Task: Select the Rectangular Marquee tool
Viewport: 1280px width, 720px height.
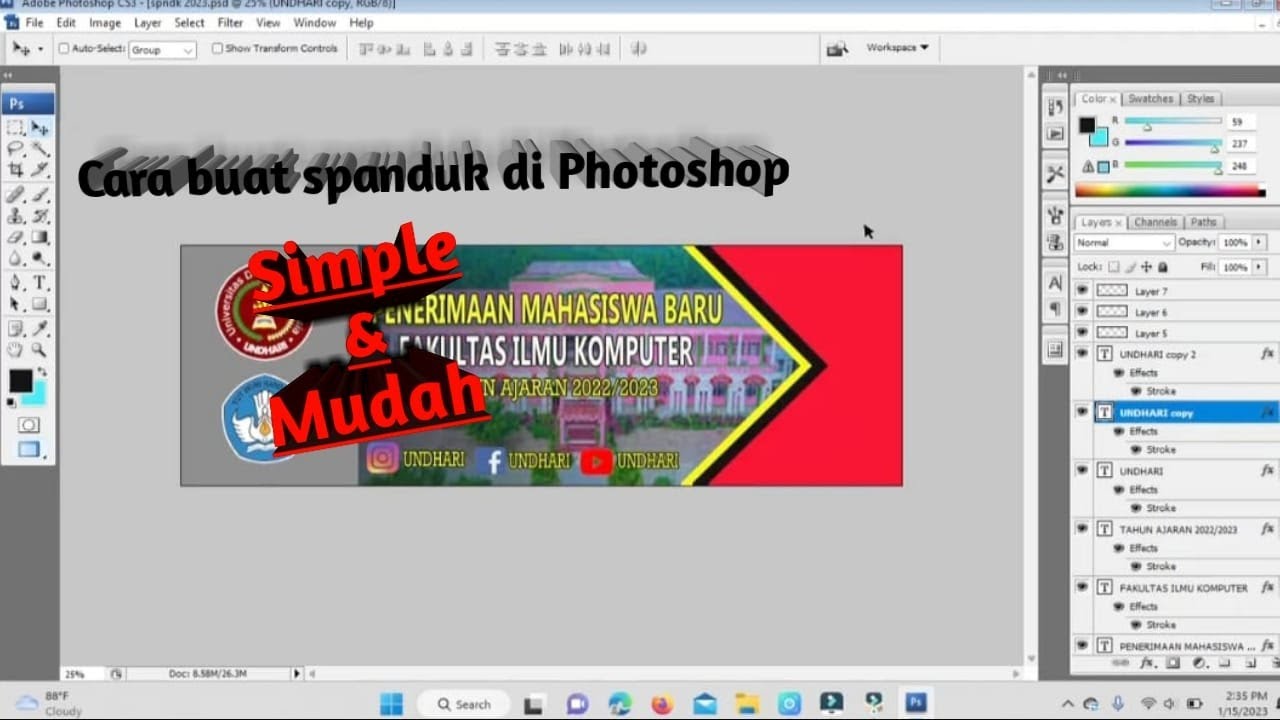Action: click(16, 128)
